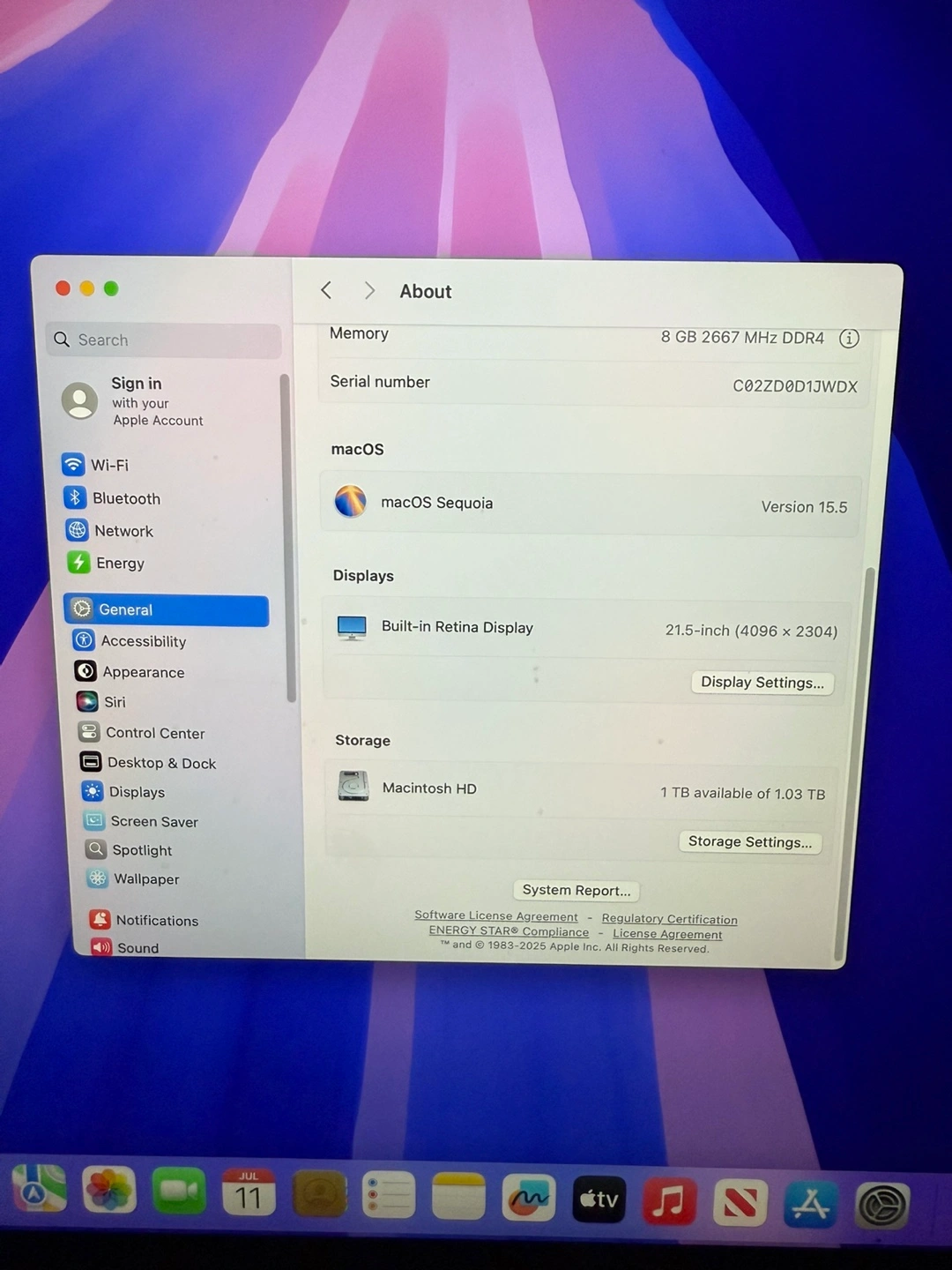Viewport: 952px width, 1270px height.
Task: Click the Search field in sidebar
Action: click(x=164, y=340)
